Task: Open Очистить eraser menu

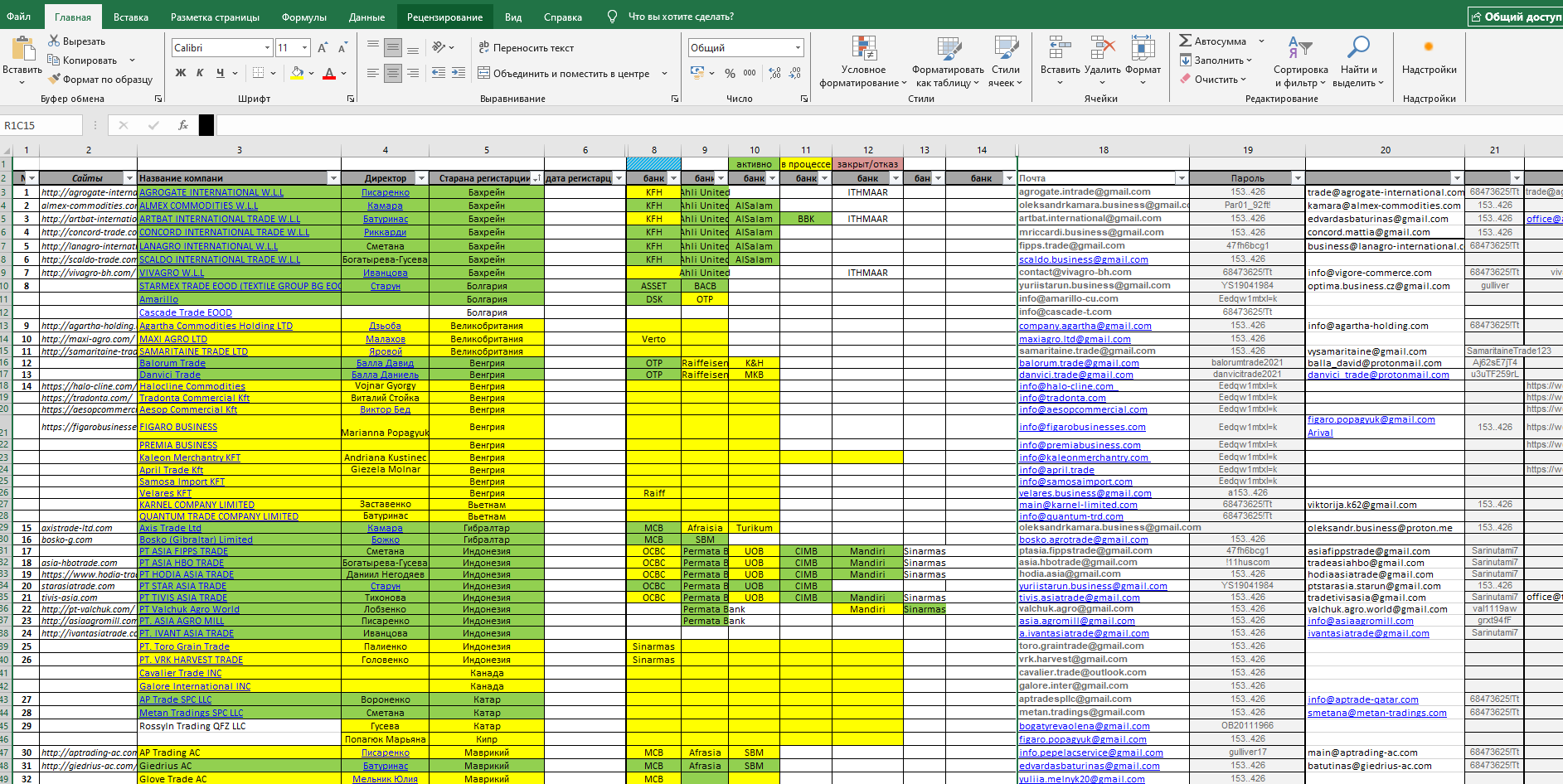Action: coord(1213,79)
